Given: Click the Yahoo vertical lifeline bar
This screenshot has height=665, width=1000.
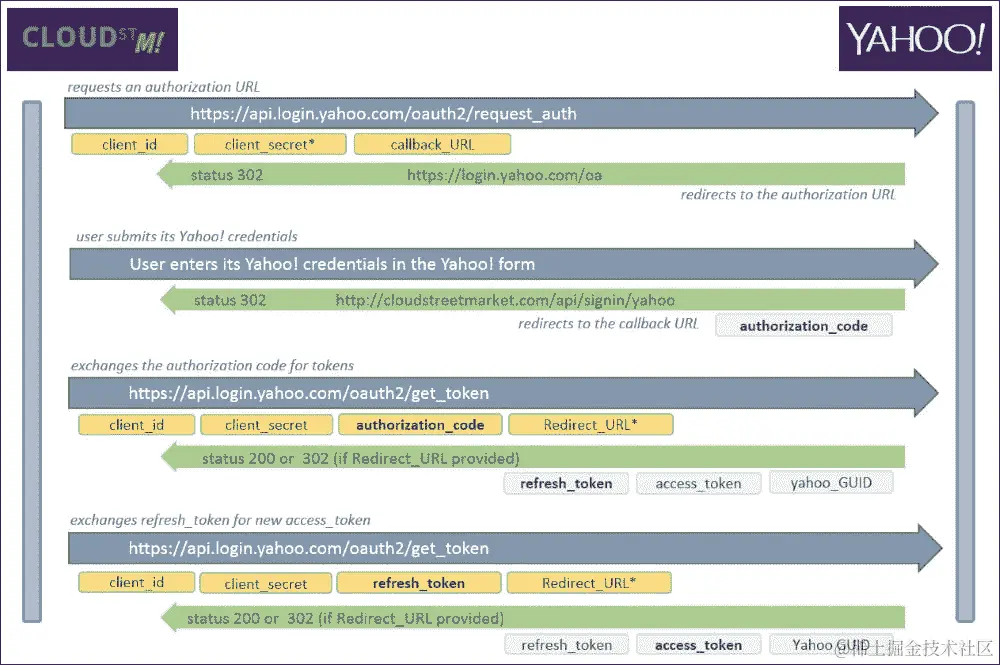Looking at the screenshot, I should tap(966, 362).
